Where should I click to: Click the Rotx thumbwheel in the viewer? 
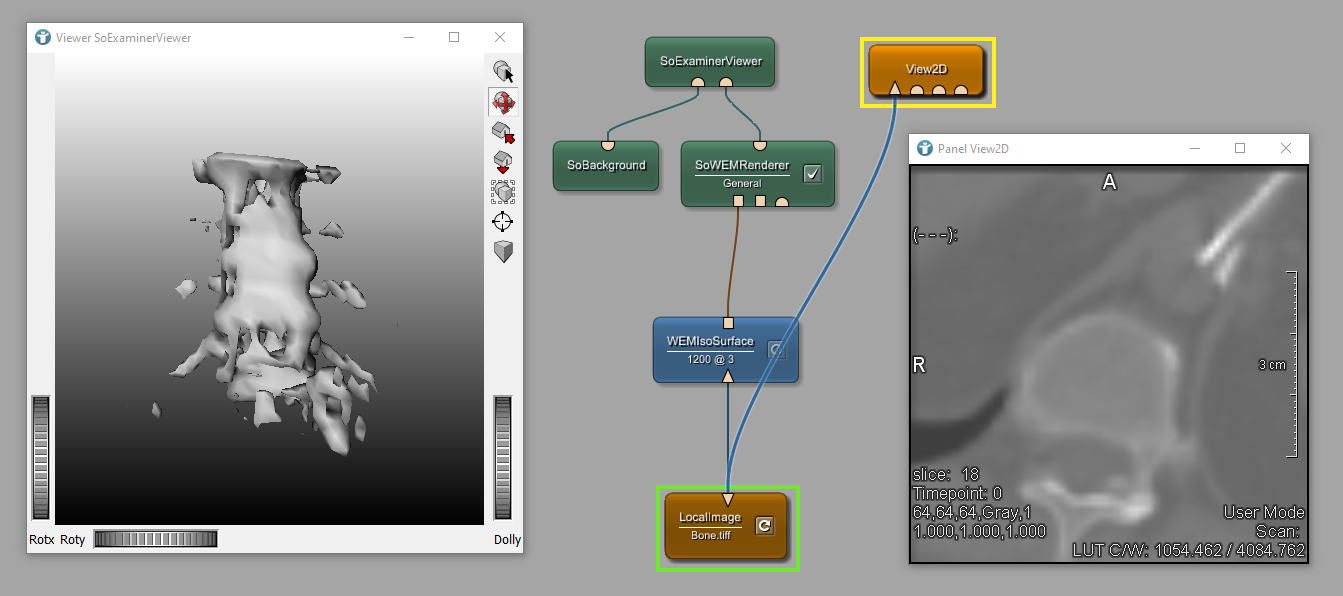(41, 457)
